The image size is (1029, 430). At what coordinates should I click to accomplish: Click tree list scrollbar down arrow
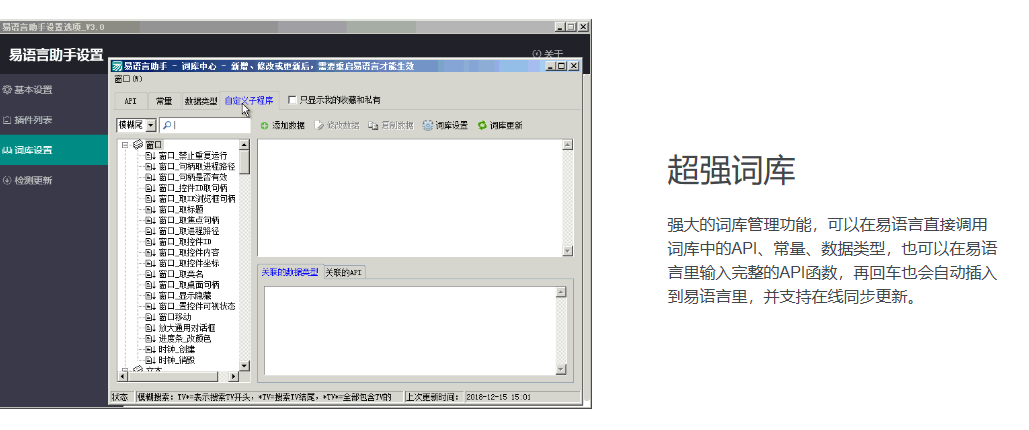pyautogui.click(x=244, y=366)
